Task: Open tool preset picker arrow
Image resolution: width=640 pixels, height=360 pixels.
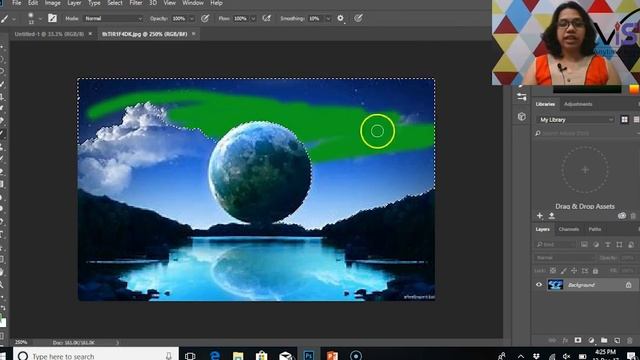Action: pos(14,19)
